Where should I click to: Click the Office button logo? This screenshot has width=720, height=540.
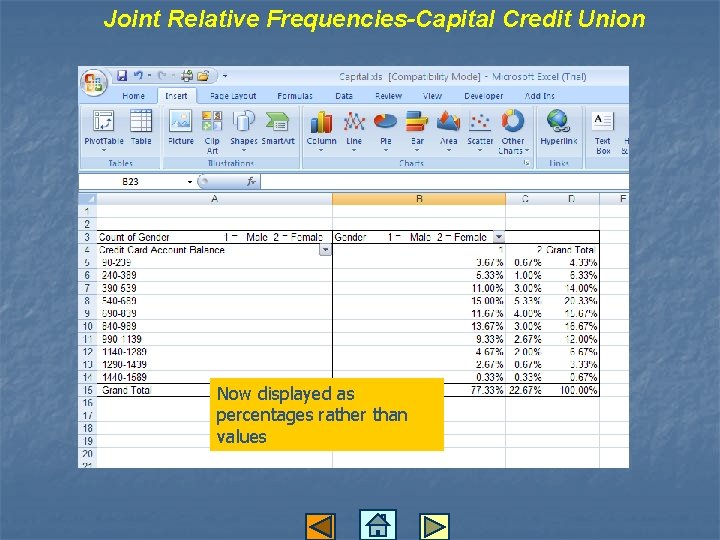94,83
